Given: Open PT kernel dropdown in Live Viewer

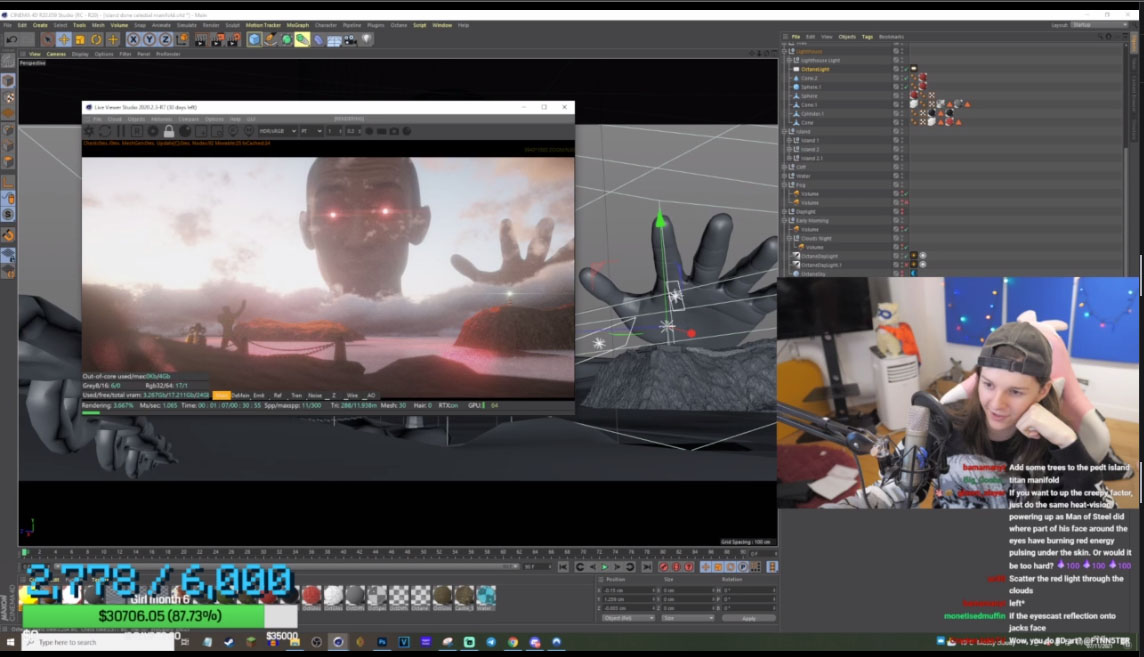Looking at the screenshot, I should 312,131.
